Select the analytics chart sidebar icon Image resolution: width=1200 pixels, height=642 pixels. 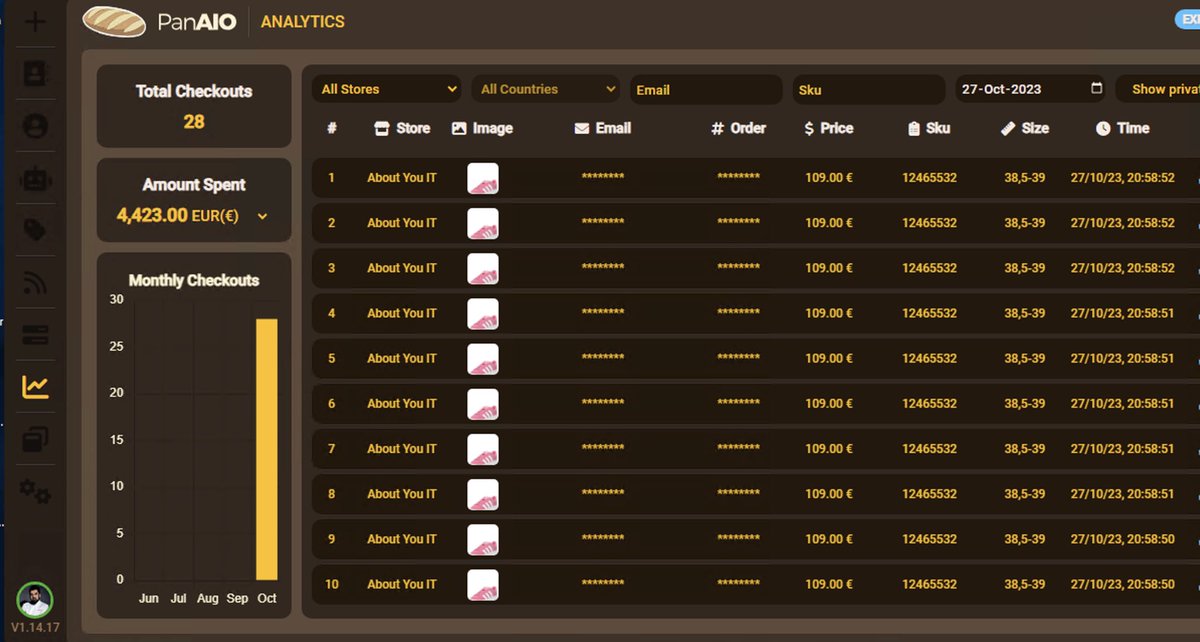click(x=35, y=388)
